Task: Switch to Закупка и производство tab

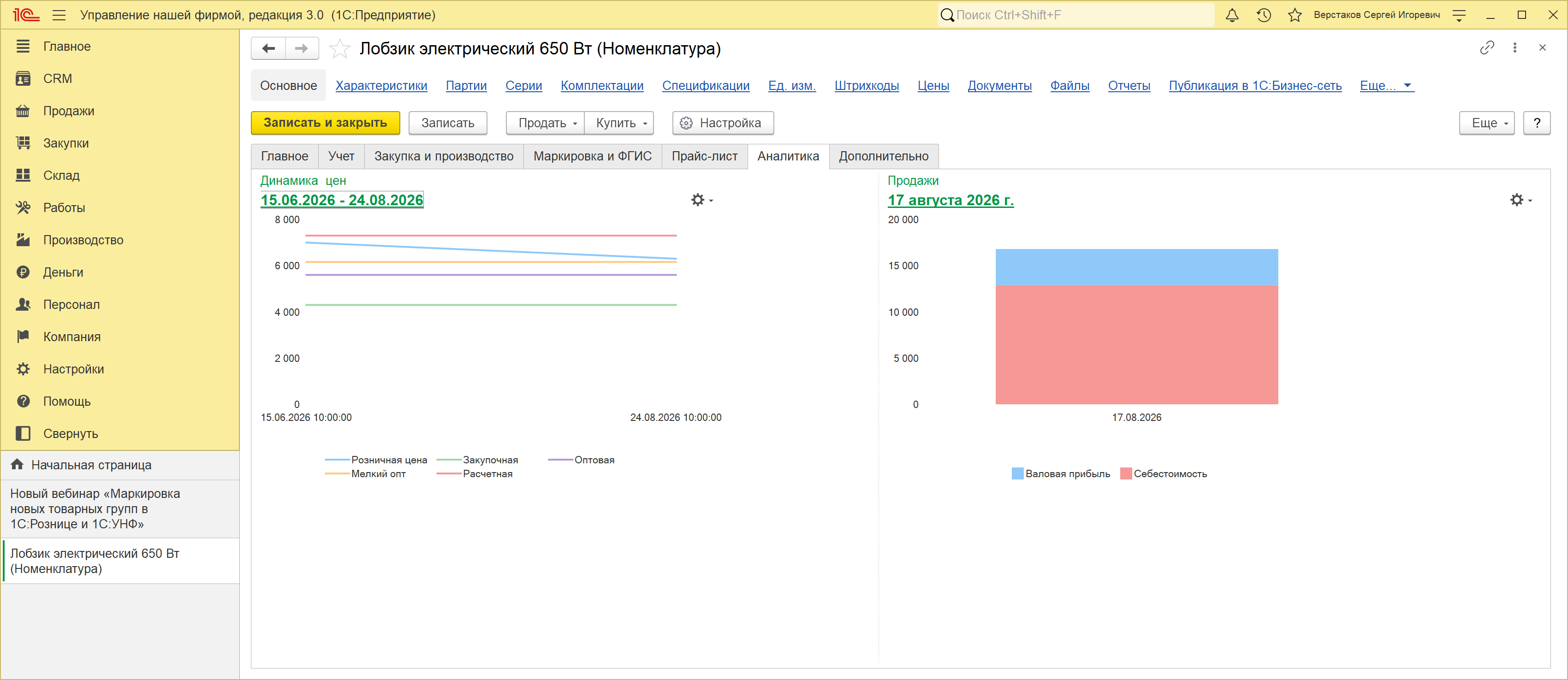Action: (444, 156)
